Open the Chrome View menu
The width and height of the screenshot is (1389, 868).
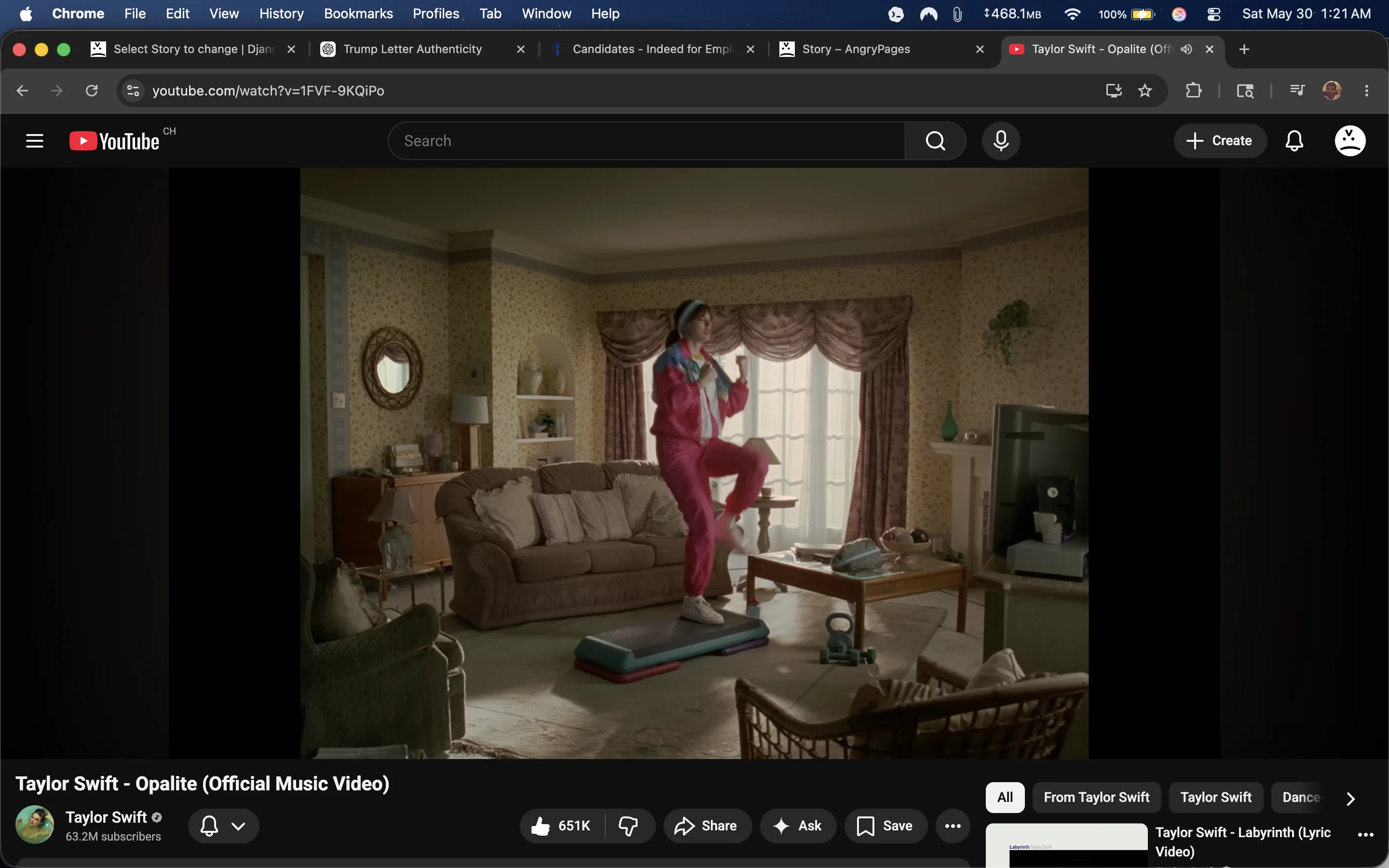click(x=224, y=14)
